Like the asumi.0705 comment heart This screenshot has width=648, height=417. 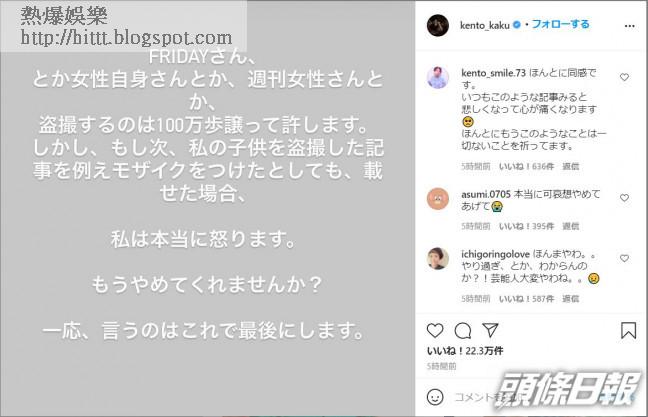point(624,198)
